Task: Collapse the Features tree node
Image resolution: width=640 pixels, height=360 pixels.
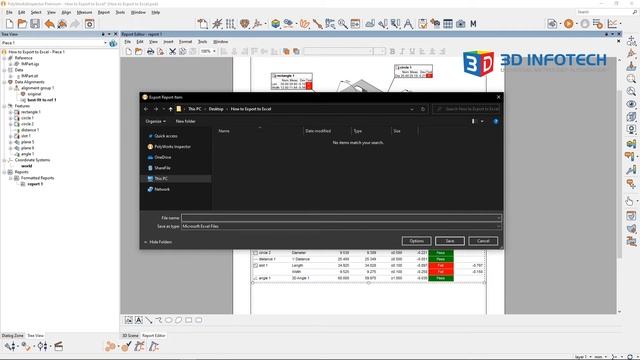Action: (4, 106)
